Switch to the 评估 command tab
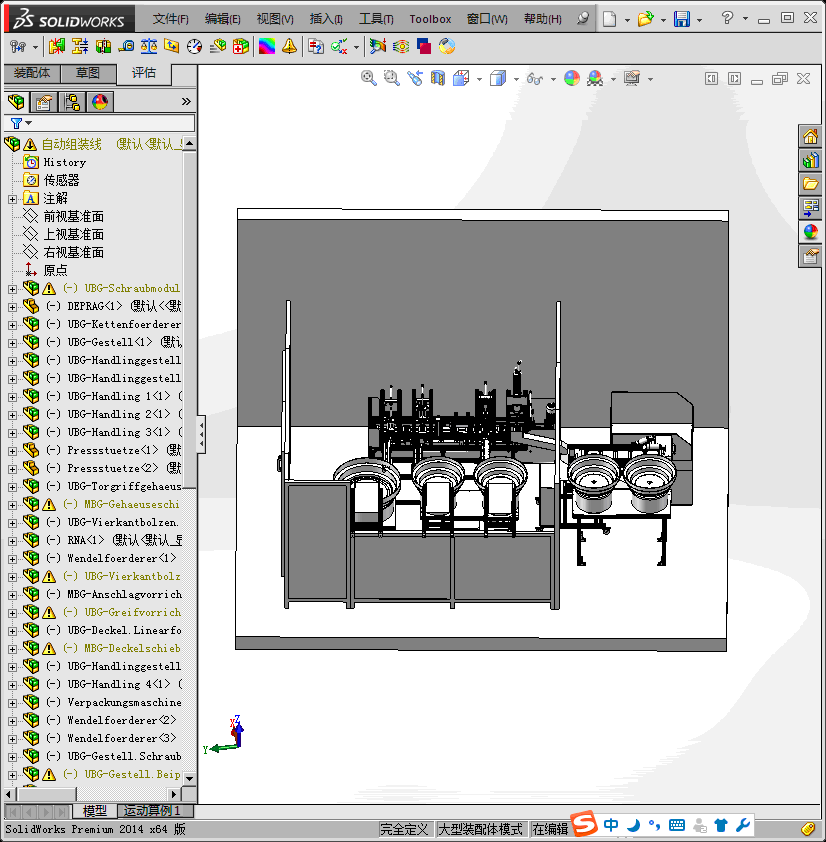Screen dimensions: 826x842 [x=144, y=72]
